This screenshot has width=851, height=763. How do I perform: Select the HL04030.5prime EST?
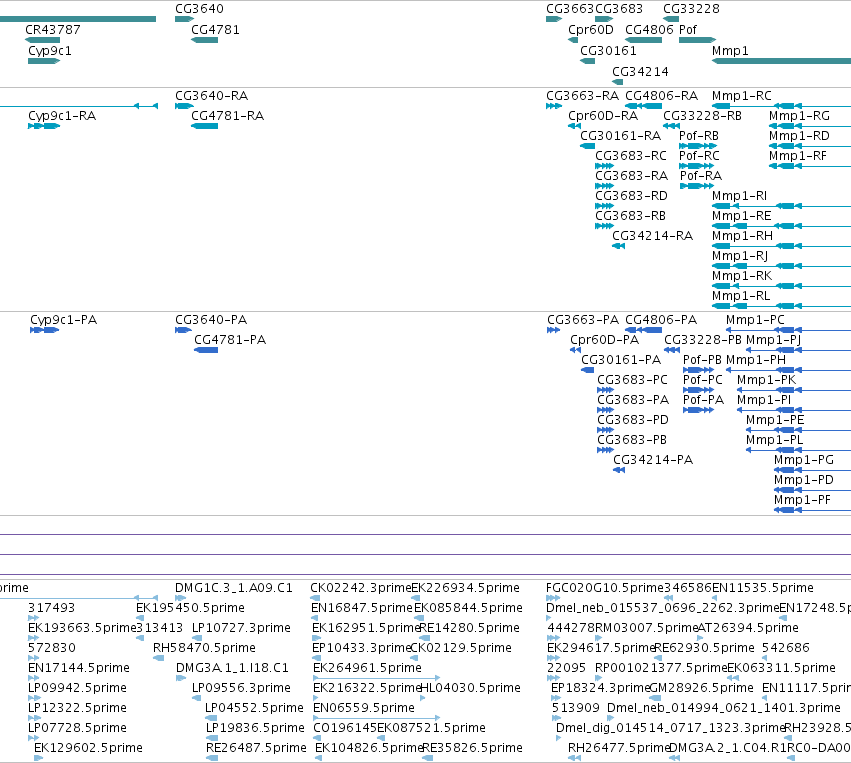[x=423, y=698]
